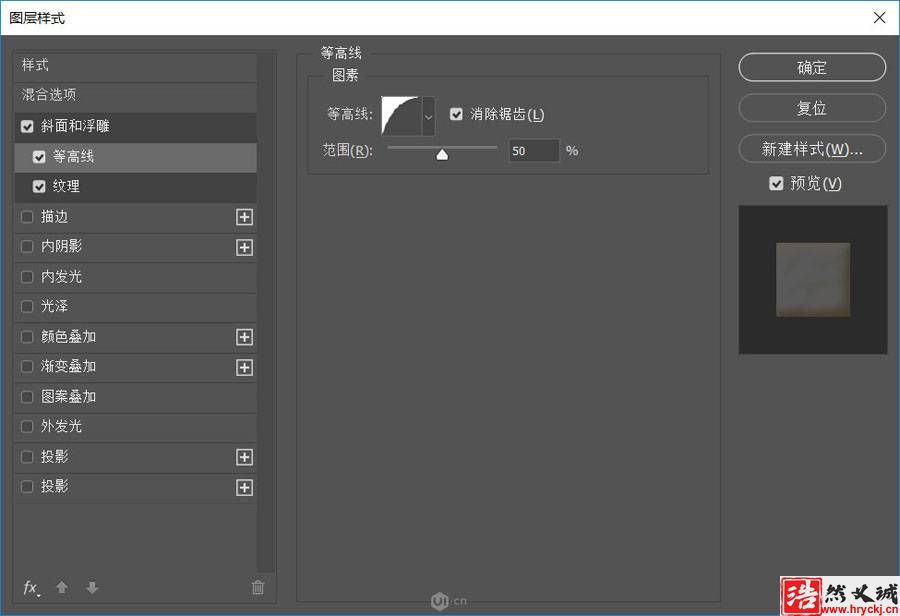Click the contour curve thumbnail
Viewport: 900px width, 616px height.
tap(401, 117)
